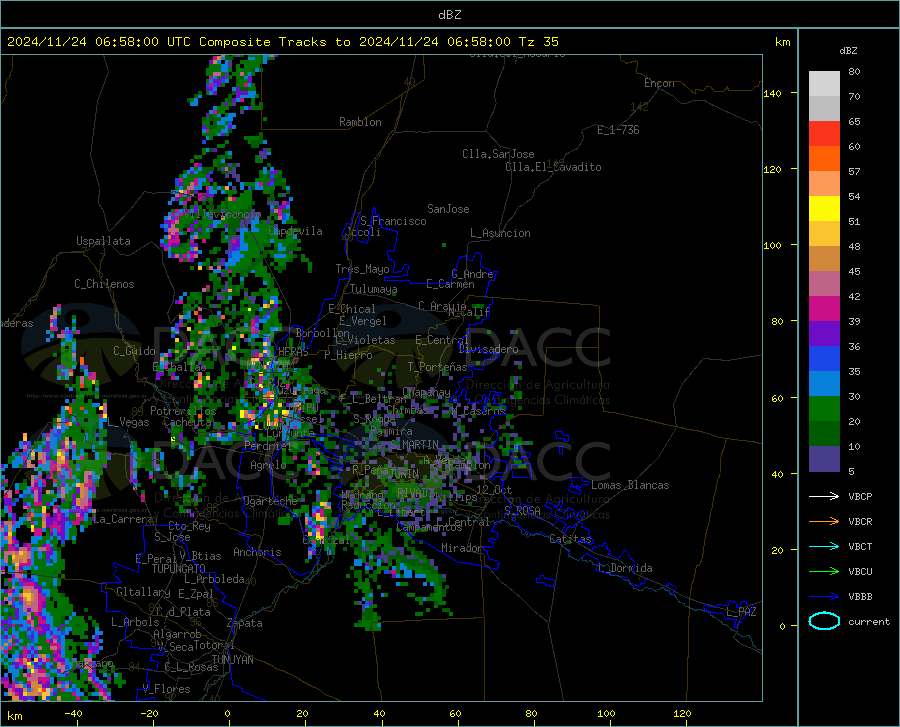Click the red 60-65 dBZ legend swatch

pos(824,133)
